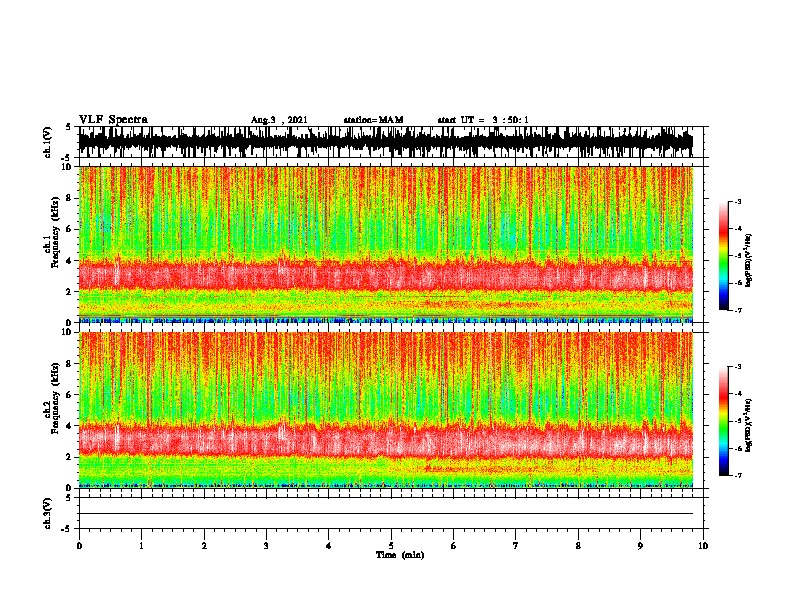The width and height of the screenshot is (792, 612).
Task: Click the "-7" label on ch.1 color bar
Action: tap(738, 310)
